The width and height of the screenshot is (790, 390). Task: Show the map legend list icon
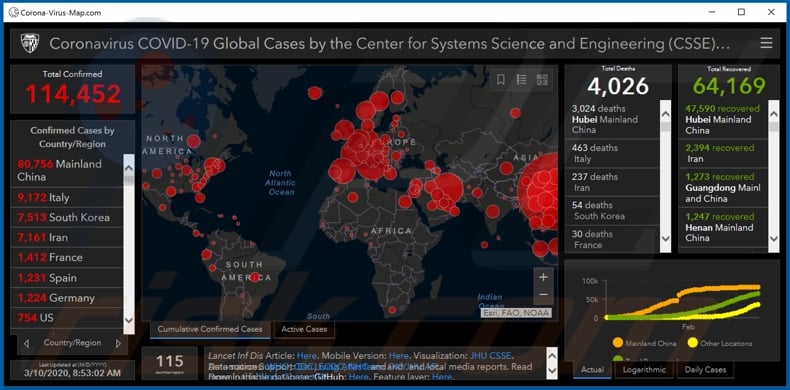click(521, 80)
